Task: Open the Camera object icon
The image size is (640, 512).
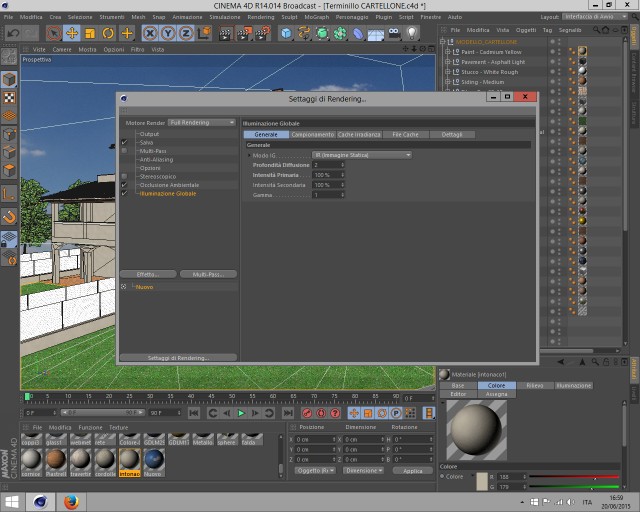Action: click(x=394, y=33)
